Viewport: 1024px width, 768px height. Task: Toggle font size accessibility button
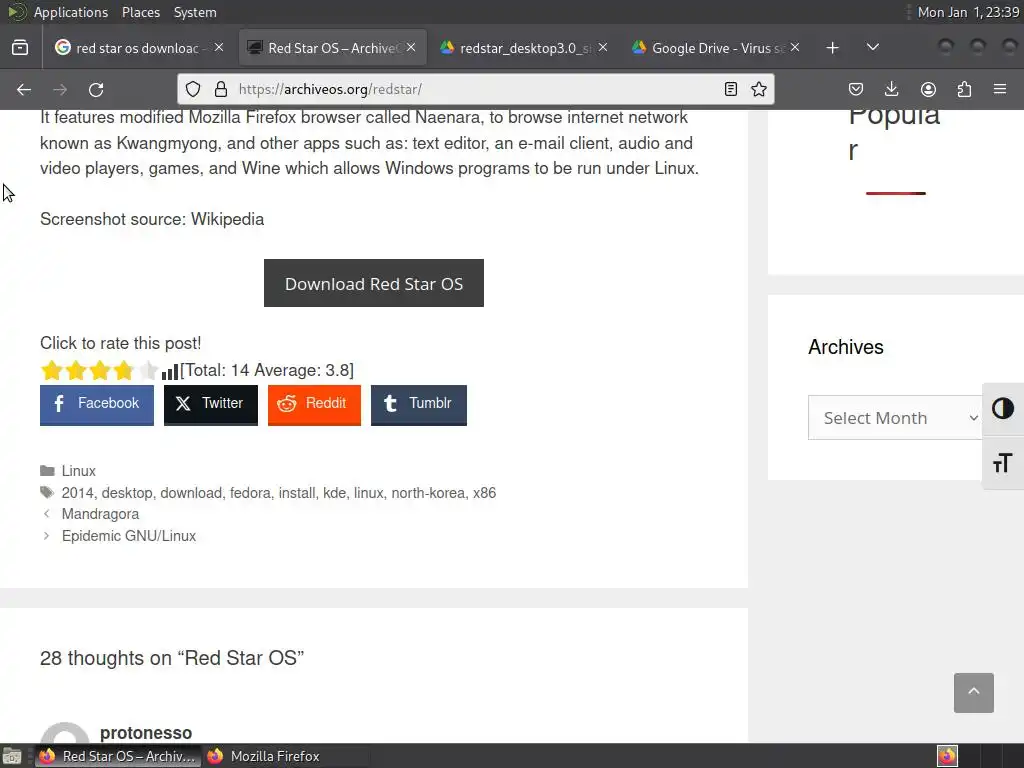1002,463
